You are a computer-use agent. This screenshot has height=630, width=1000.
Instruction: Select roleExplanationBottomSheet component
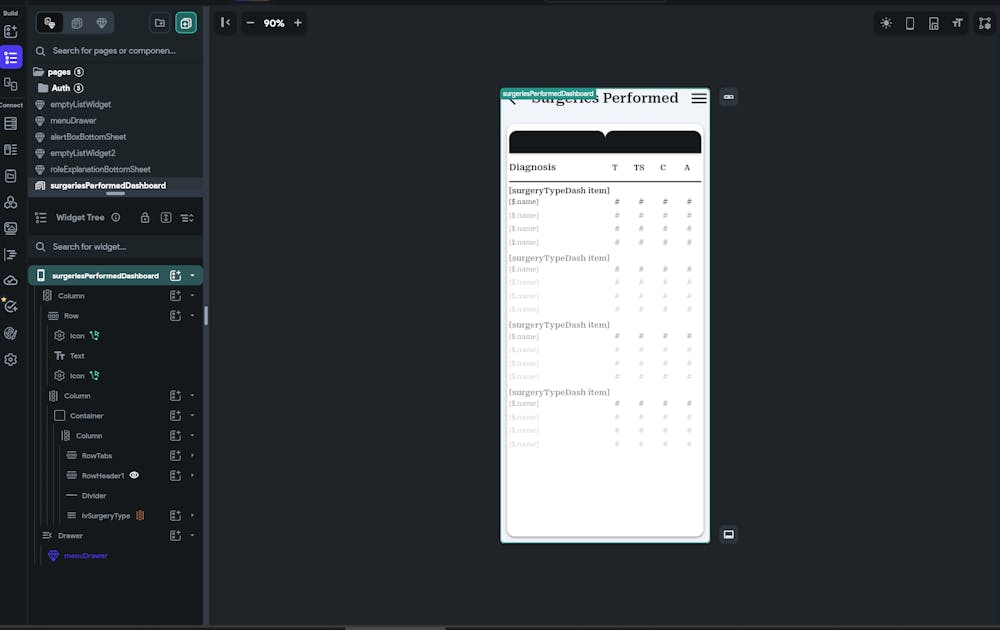[100, 170]
